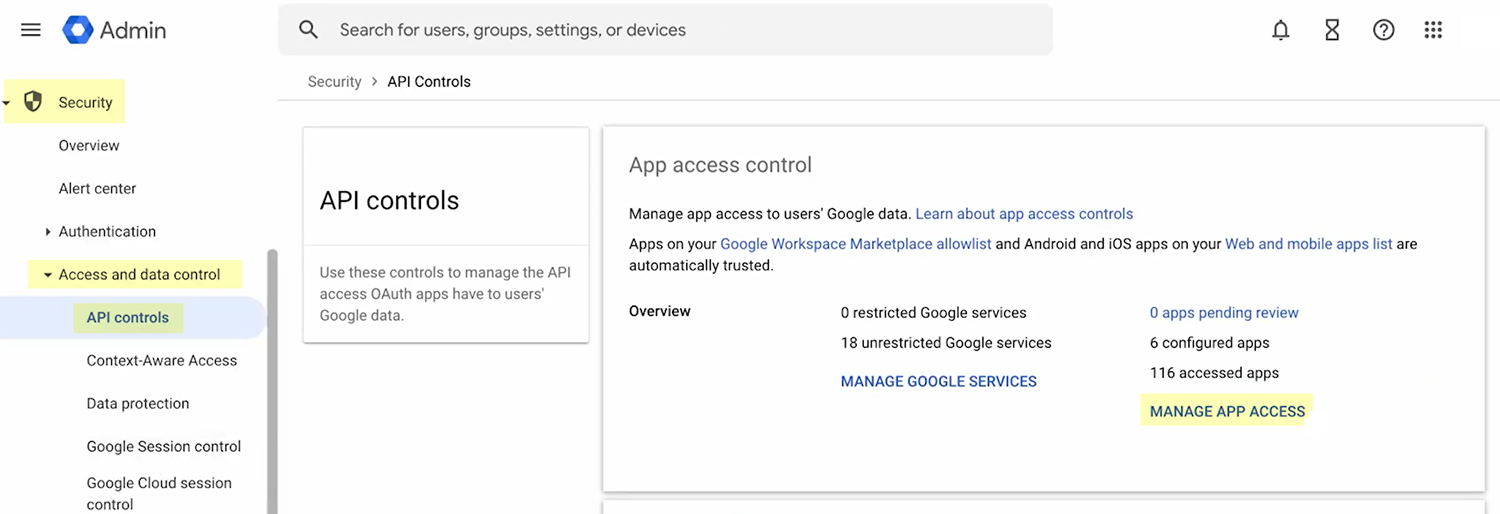The height and width of the screenshot is (514, 1500).
Task: Expand the Authentication submenu arrow
Action: pyautogui.click(x=47, y=232)
